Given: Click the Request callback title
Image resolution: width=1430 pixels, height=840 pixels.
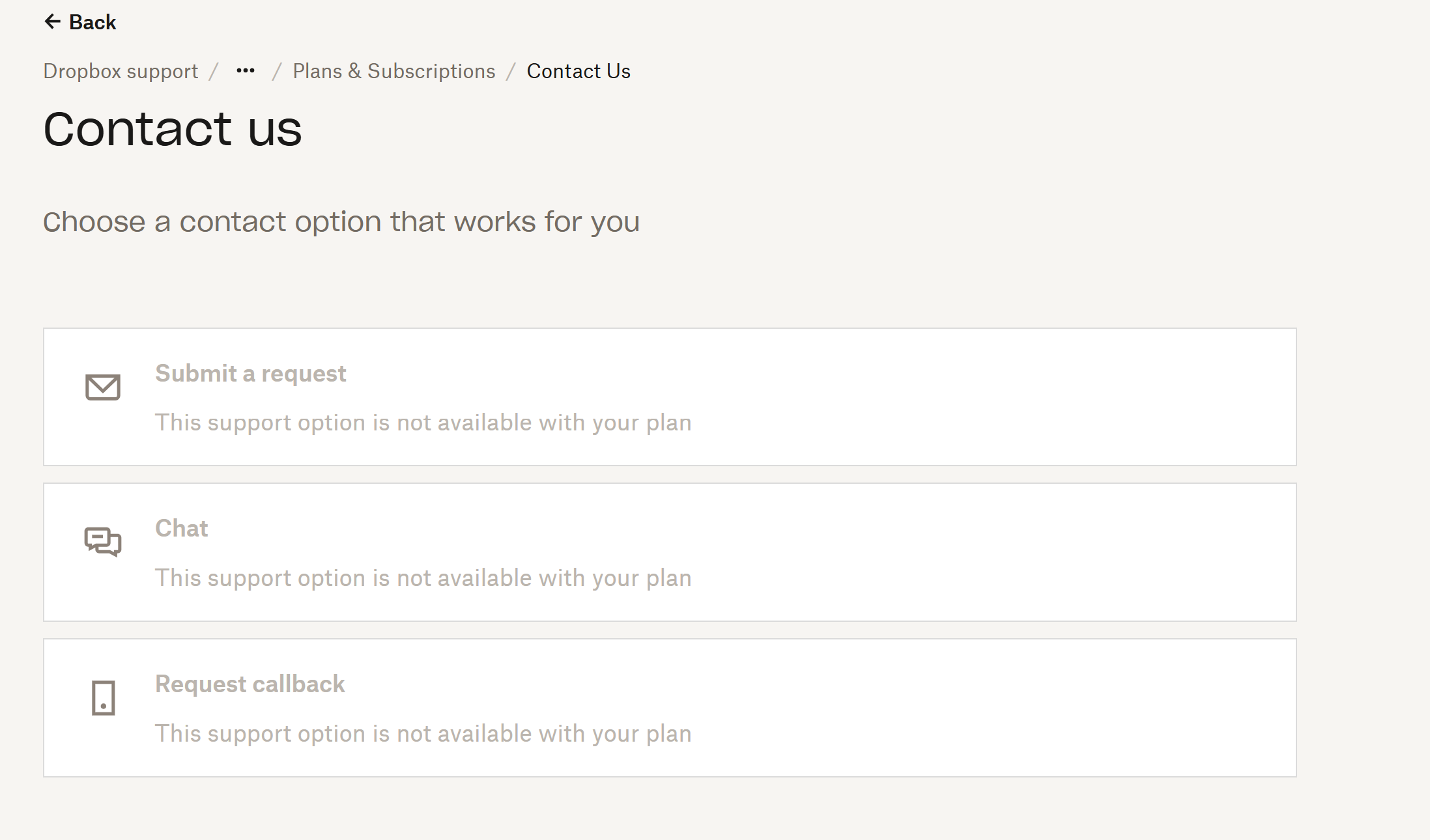Looking at the screenshot, I should 250,684.
